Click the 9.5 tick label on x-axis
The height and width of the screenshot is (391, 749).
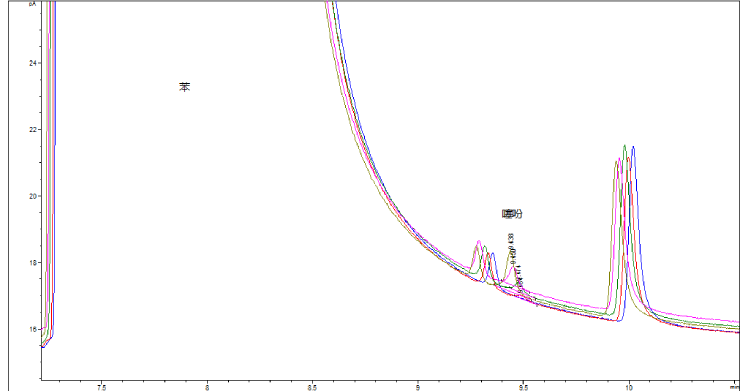pyautogui.click(x=523, y=388)
